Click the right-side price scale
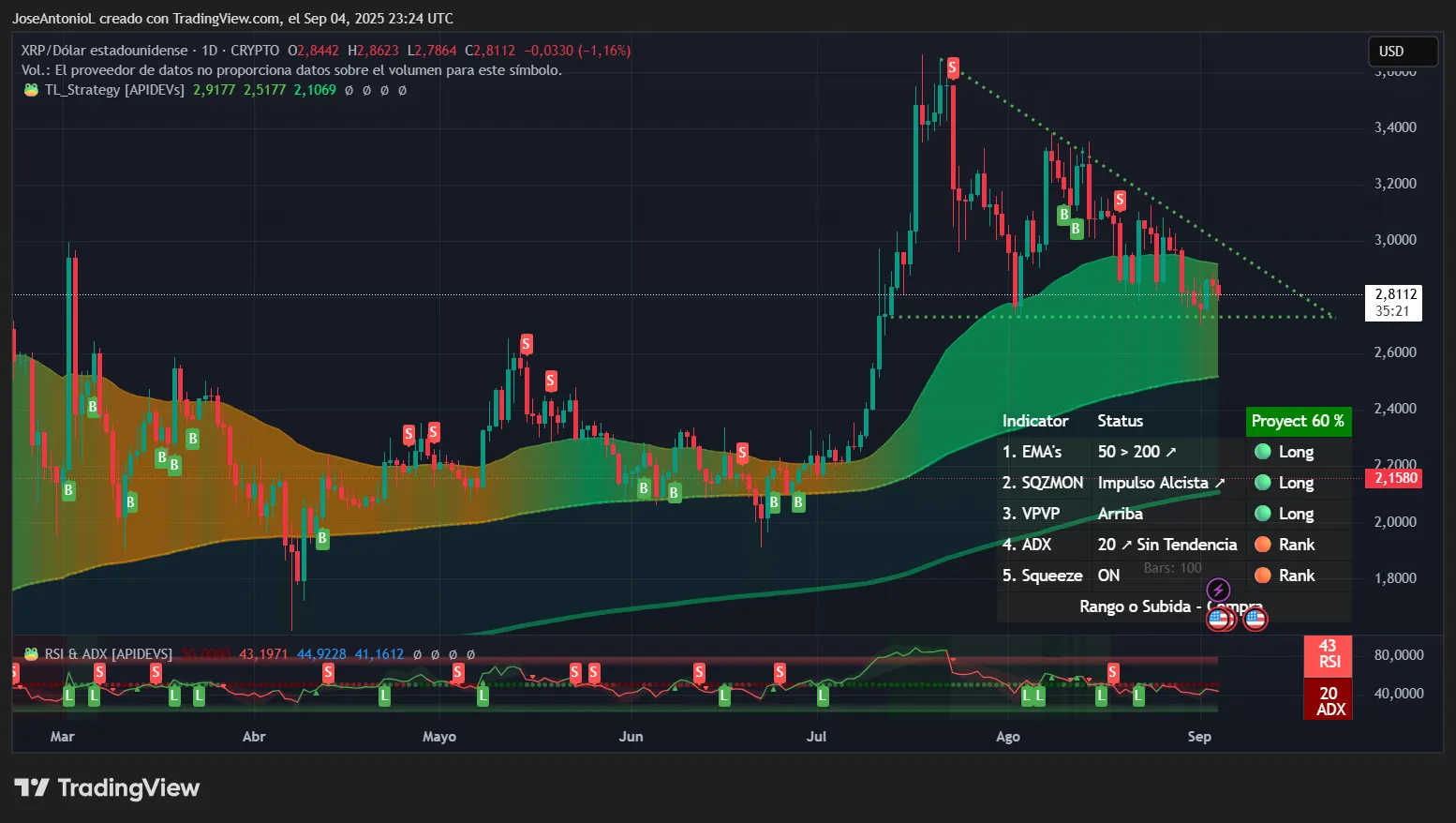This screenshot has width=1456, height=823. (1396, 375)
